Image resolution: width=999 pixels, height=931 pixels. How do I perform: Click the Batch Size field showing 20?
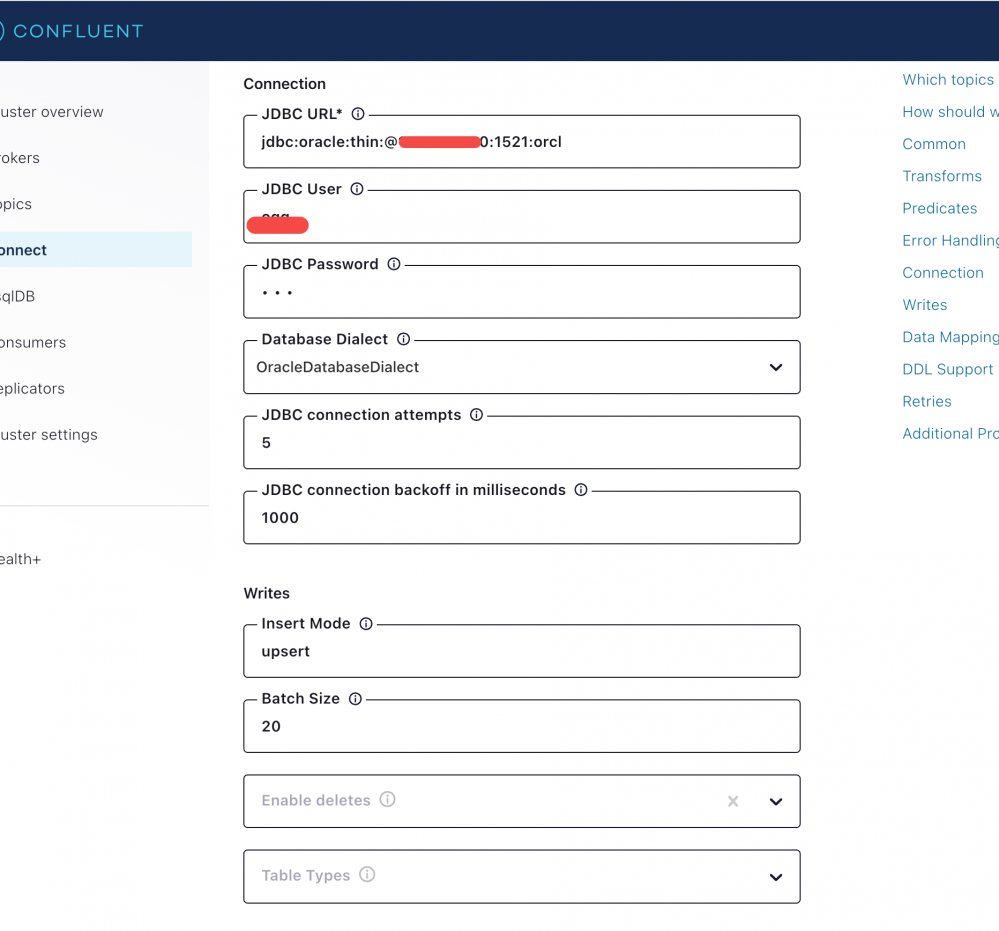click(522, 726)
